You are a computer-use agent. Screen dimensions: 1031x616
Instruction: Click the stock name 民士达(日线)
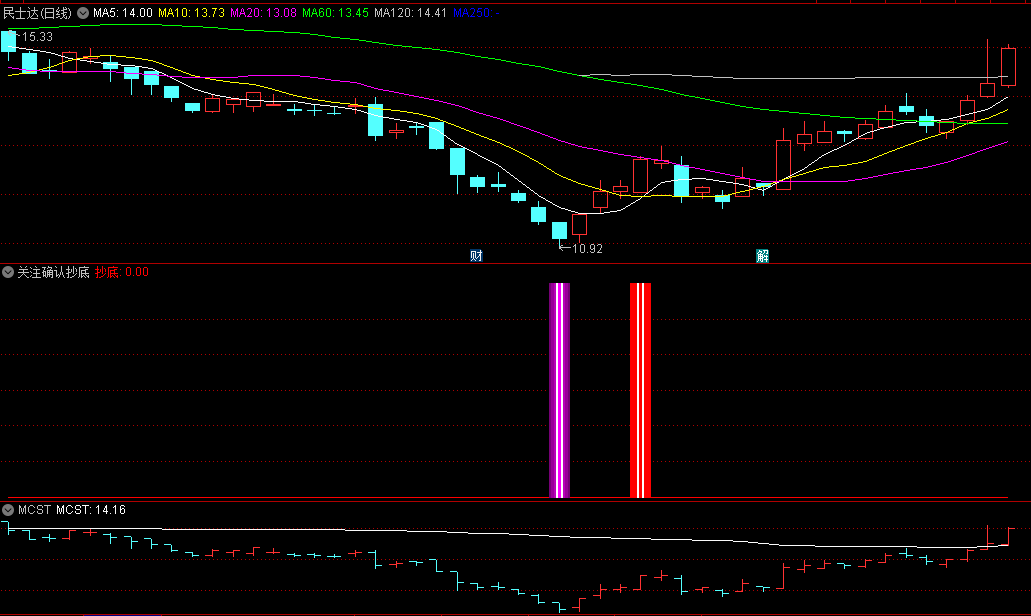point(37,12)
